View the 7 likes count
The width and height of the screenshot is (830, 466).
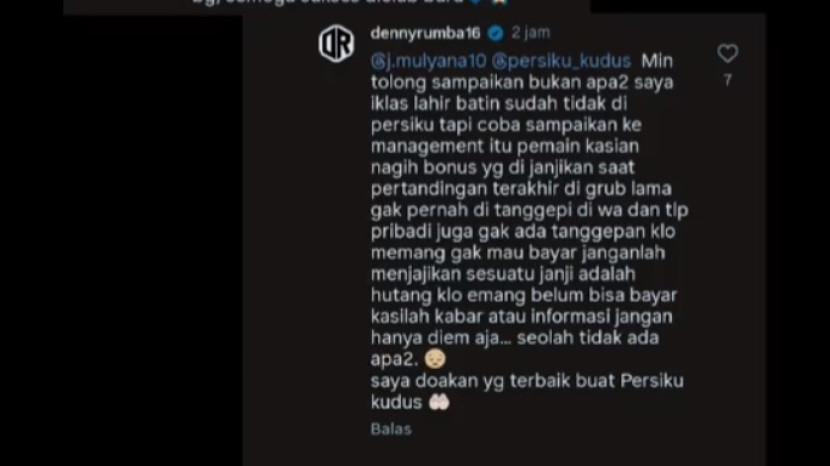[x=728, y=80]
